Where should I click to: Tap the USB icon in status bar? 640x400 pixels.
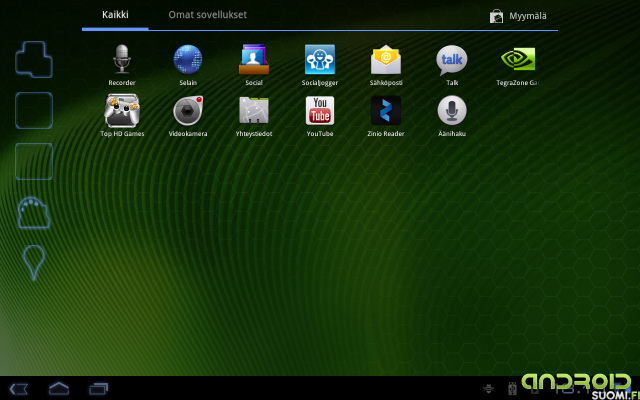(x=512, y=389)
